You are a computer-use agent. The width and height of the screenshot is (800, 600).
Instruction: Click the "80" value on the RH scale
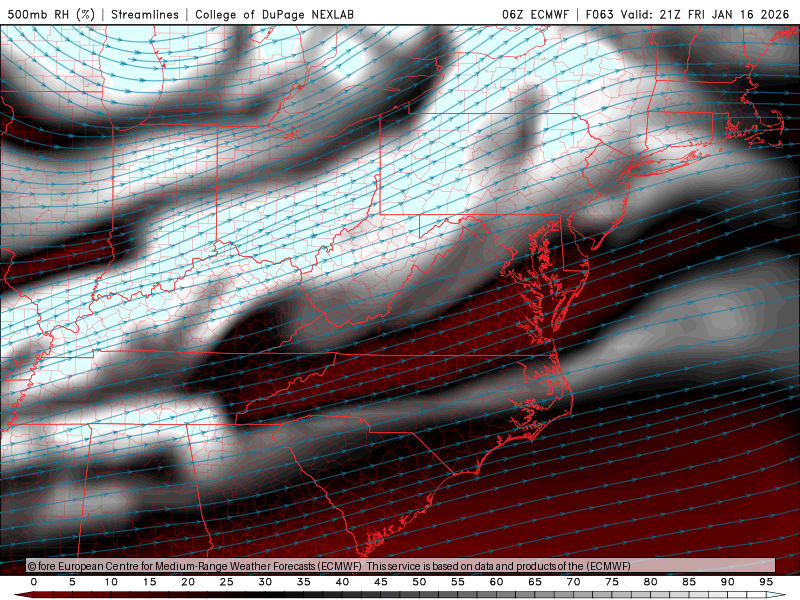(x=651, y=582)
